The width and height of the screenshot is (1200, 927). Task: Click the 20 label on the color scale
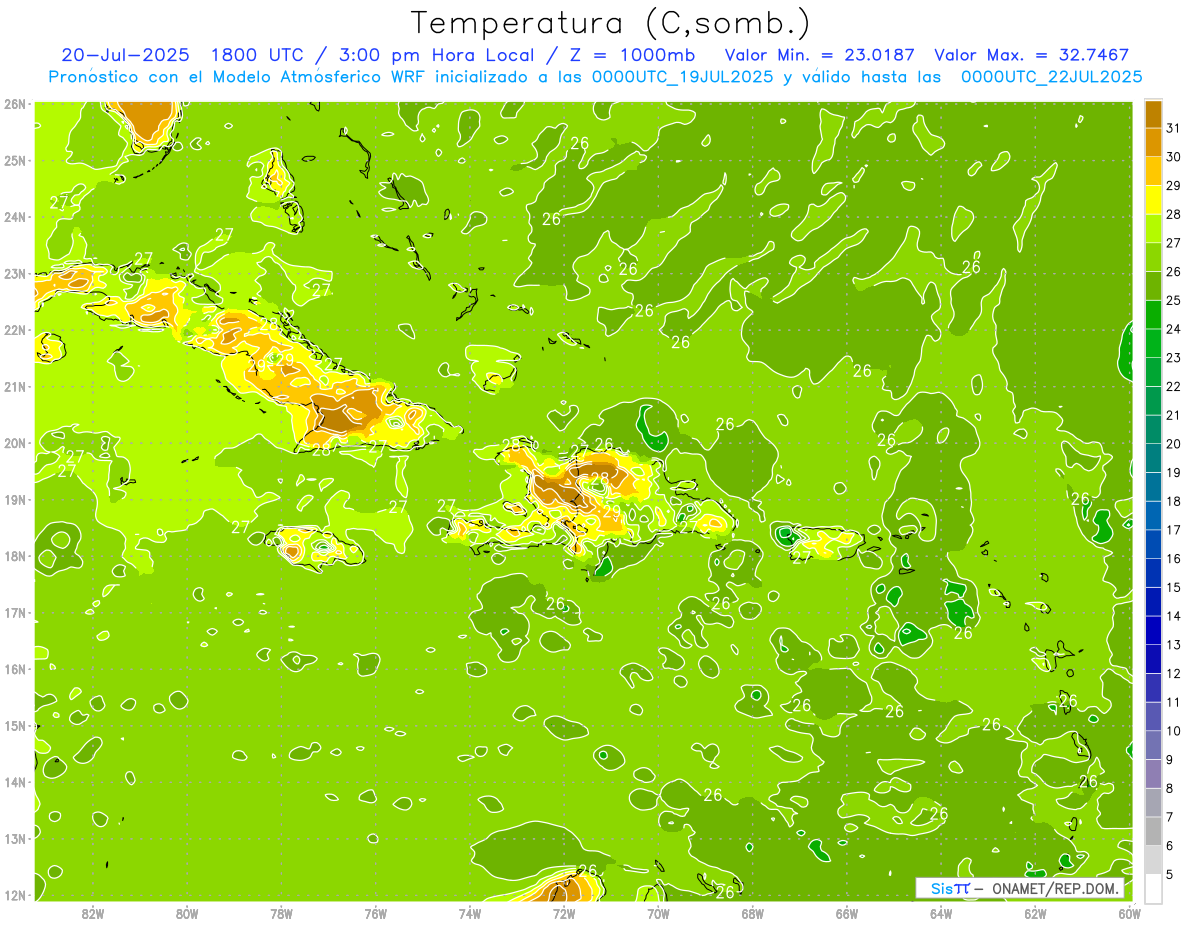click(1173, 444)
